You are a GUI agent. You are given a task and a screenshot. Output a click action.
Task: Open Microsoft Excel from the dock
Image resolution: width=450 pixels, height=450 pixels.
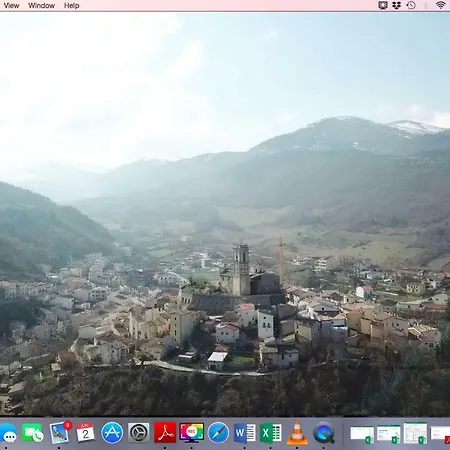click(271, 433)
